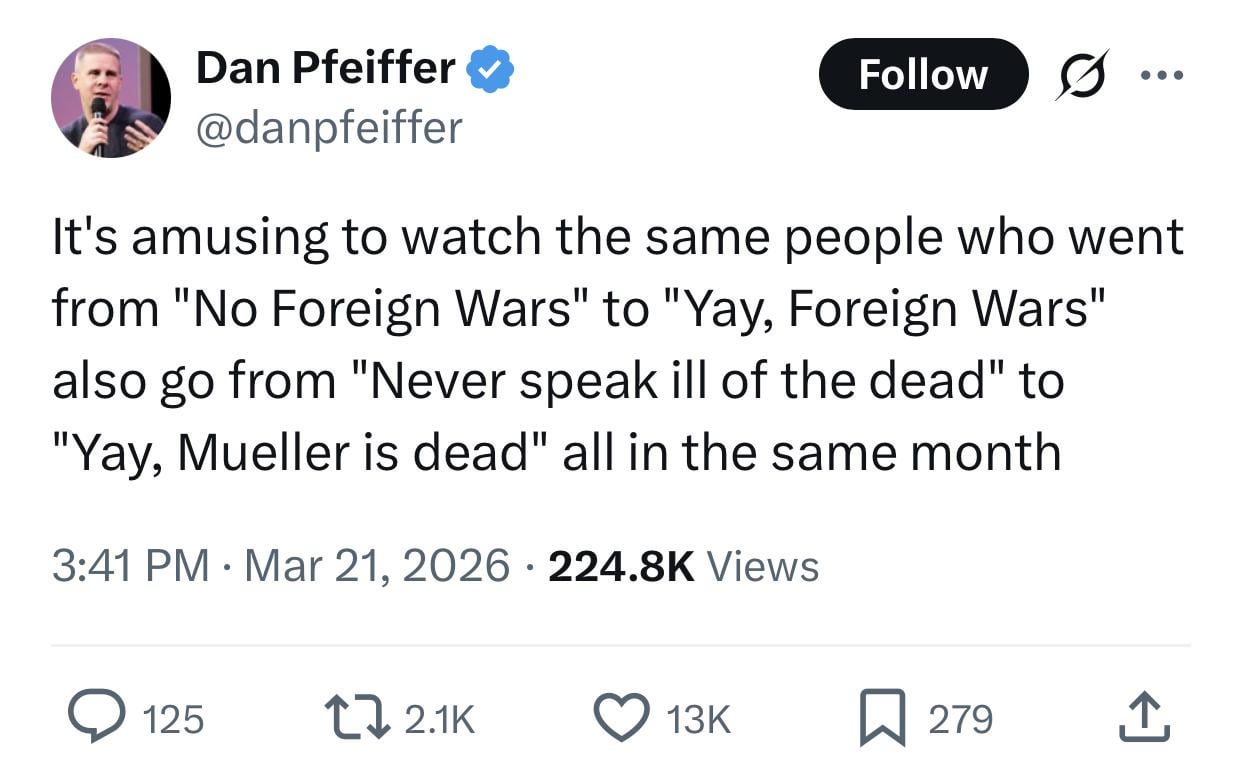Click the Mar 21, 2026 date
Viewport: 1242px width, 777px height.
(377, 566)
